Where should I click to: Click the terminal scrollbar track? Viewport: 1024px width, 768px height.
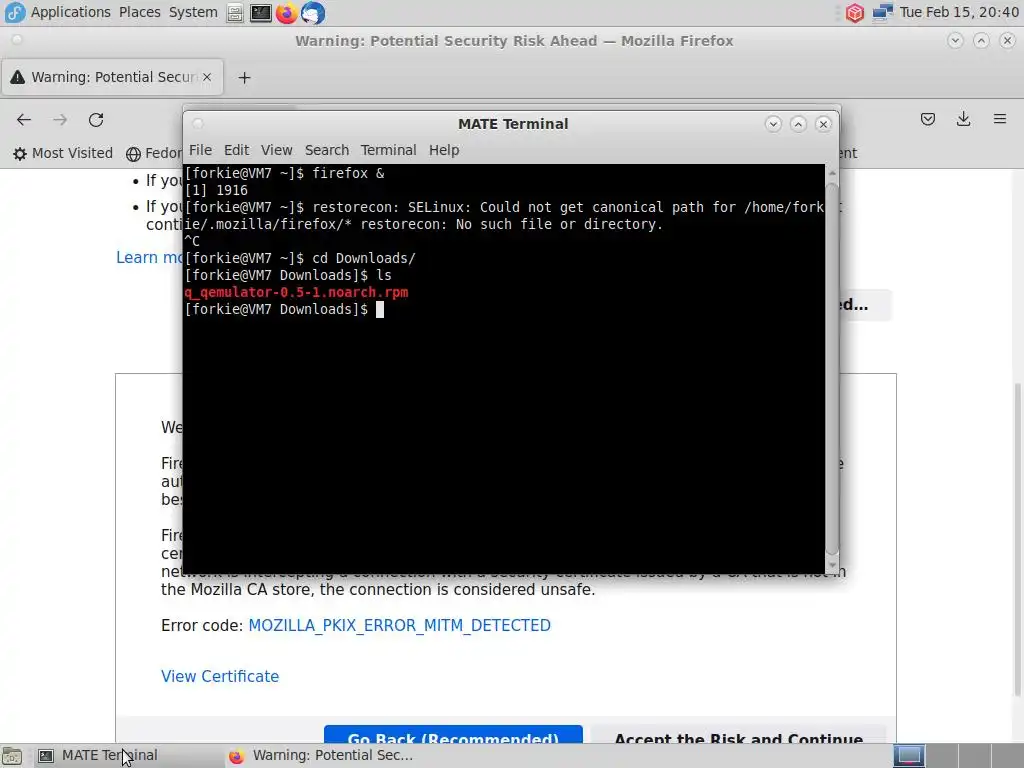(832, 369)
